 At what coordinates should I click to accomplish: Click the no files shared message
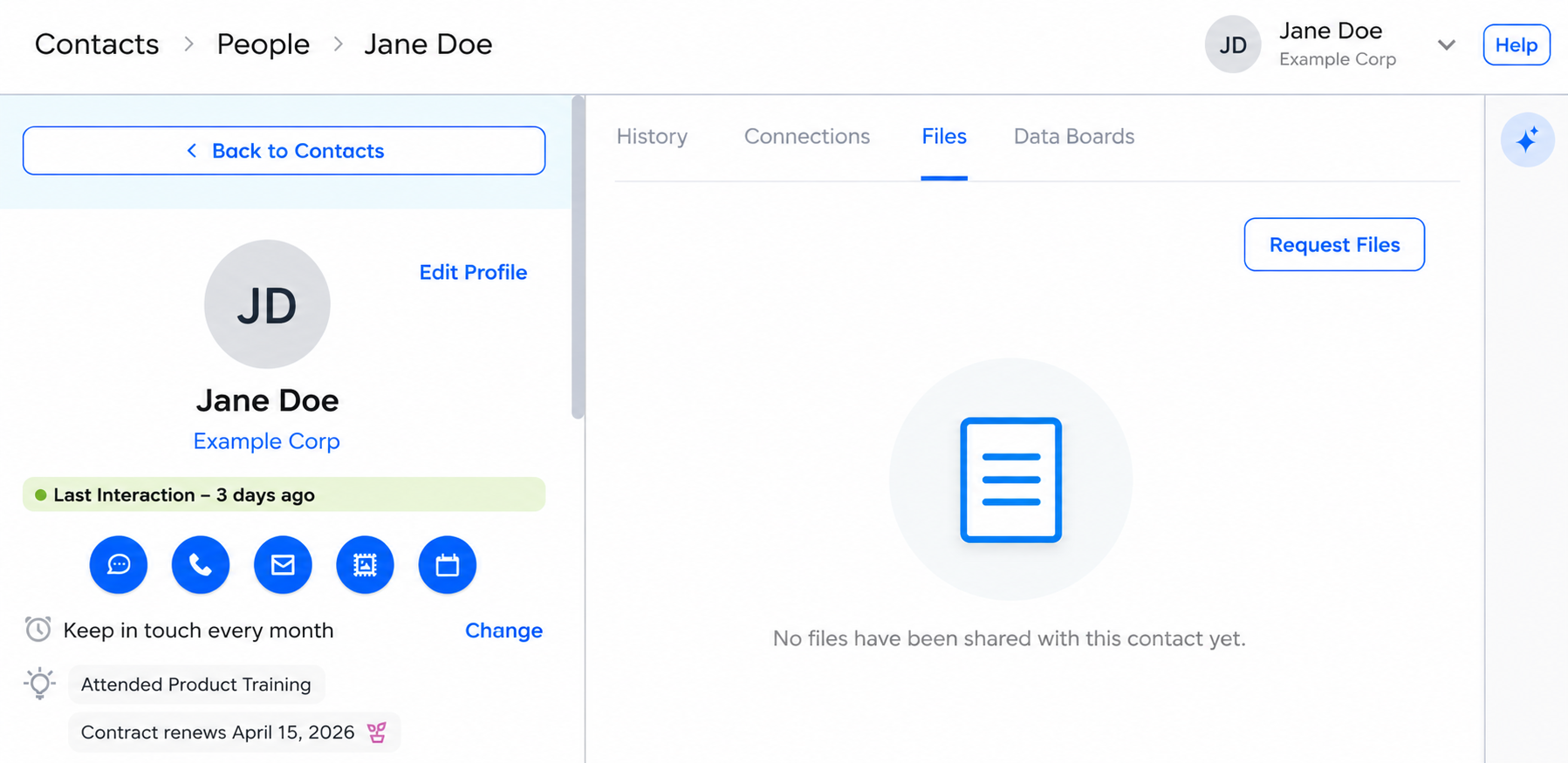pos(1010,638)
